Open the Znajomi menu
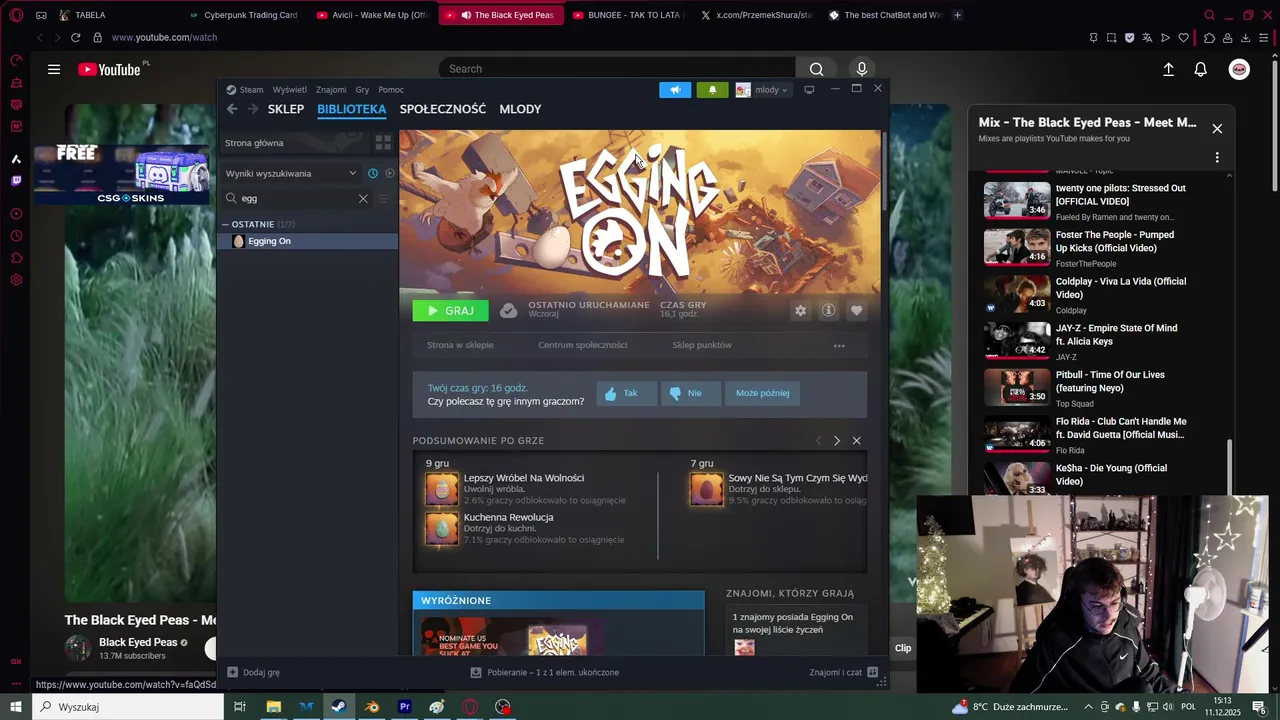1280x720 pixels. (x=331, y=90)
